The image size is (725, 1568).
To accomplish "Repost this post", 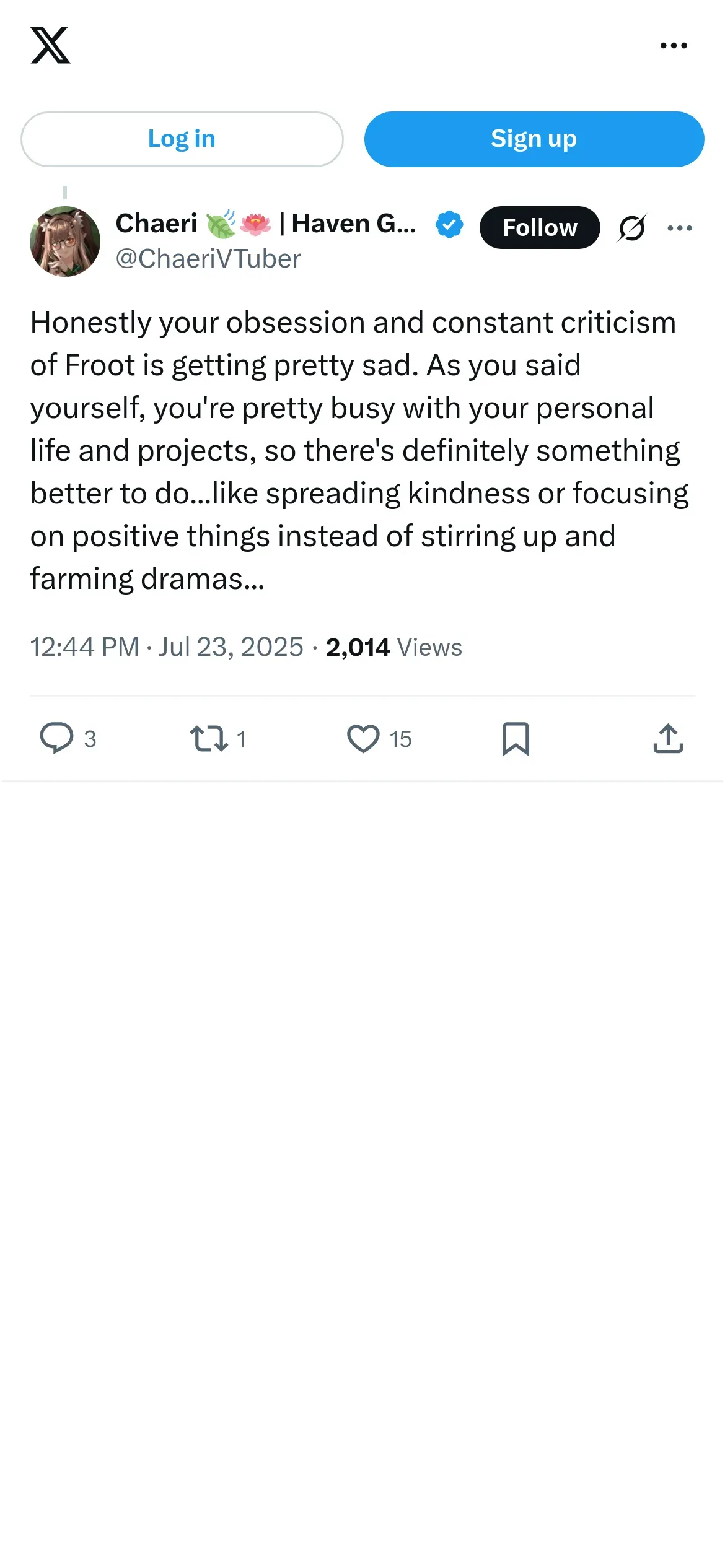I will tap(209, 738).
